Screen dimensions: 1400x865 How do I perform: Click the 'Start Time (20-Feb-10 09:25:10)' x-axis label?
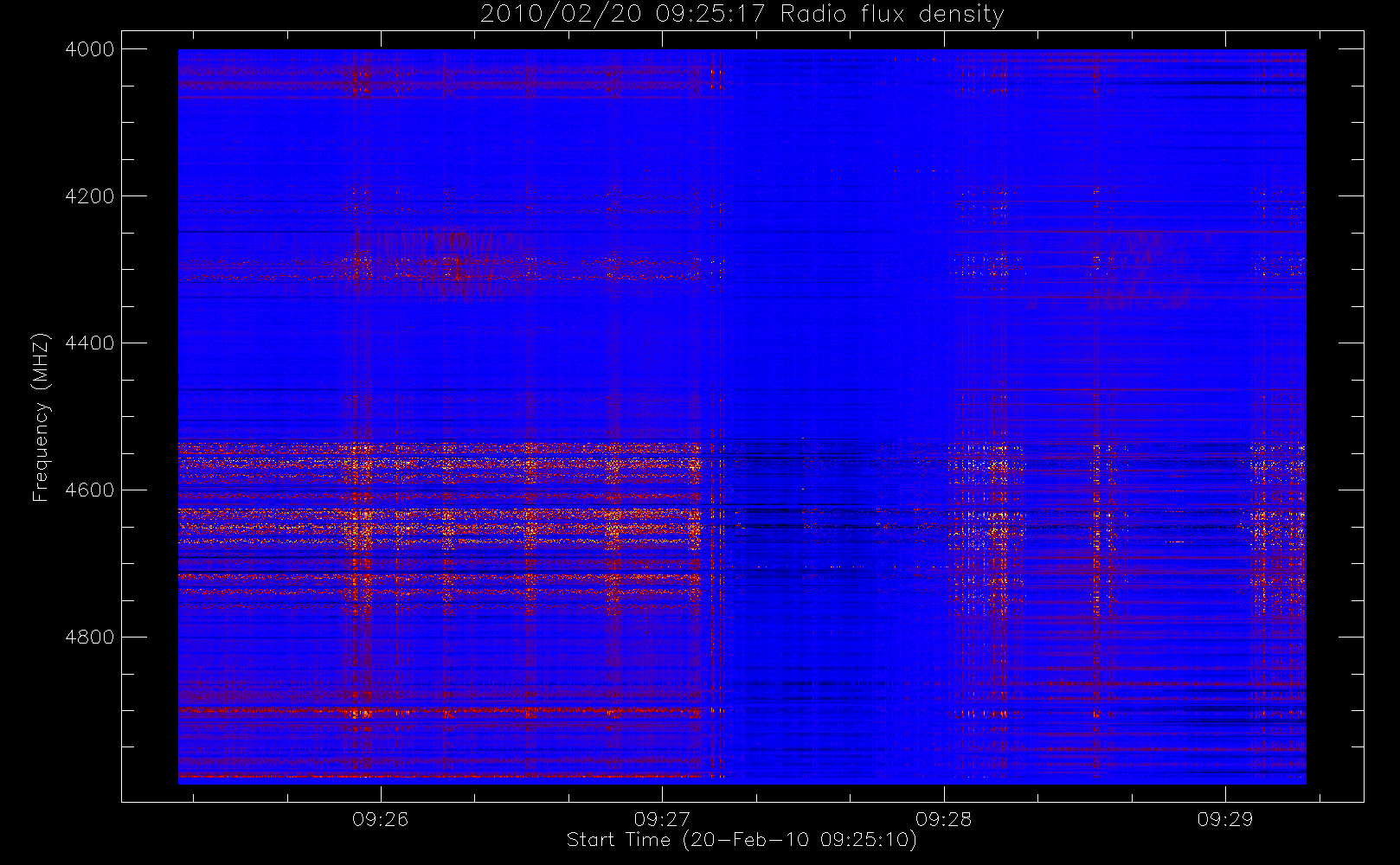tap(742, 840)
